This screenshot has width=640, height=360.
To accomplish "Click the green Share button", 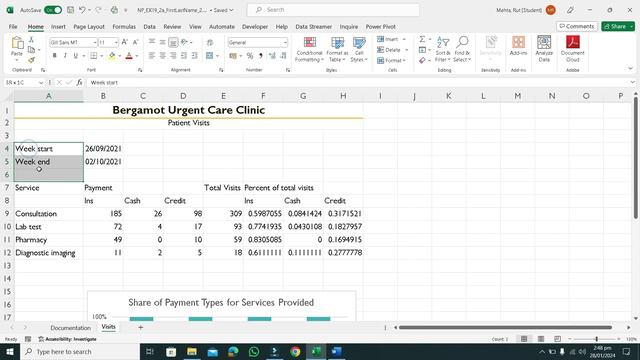I will pyautogui.click(x=618, y=26).
